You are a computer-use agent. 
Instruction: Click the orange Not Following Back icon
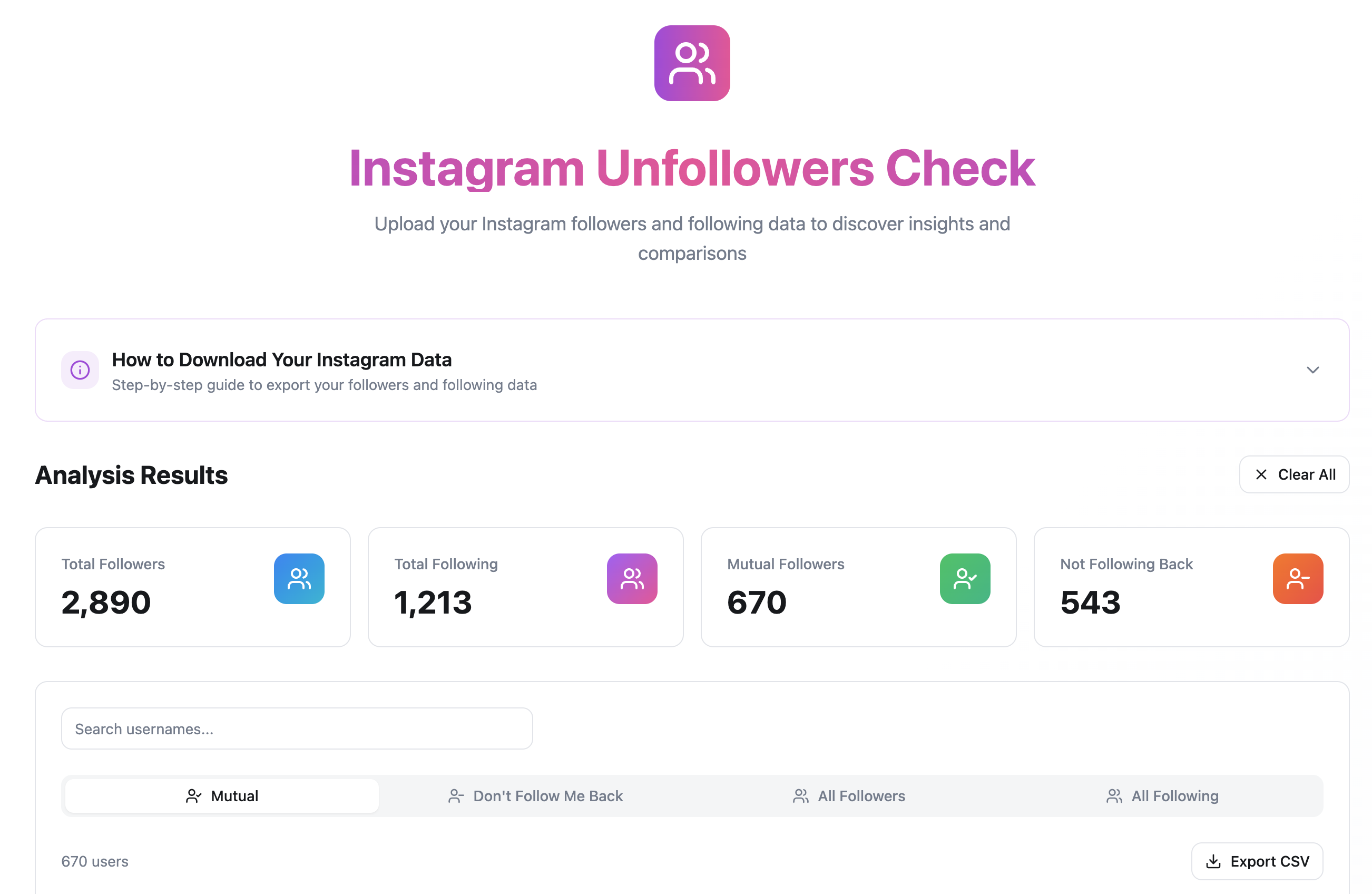pos(1297,578)
